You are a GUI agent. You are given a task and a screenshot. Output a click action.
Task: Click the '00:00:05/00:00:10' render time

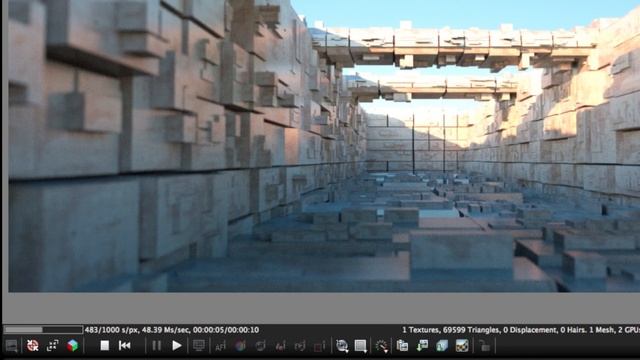226,330
